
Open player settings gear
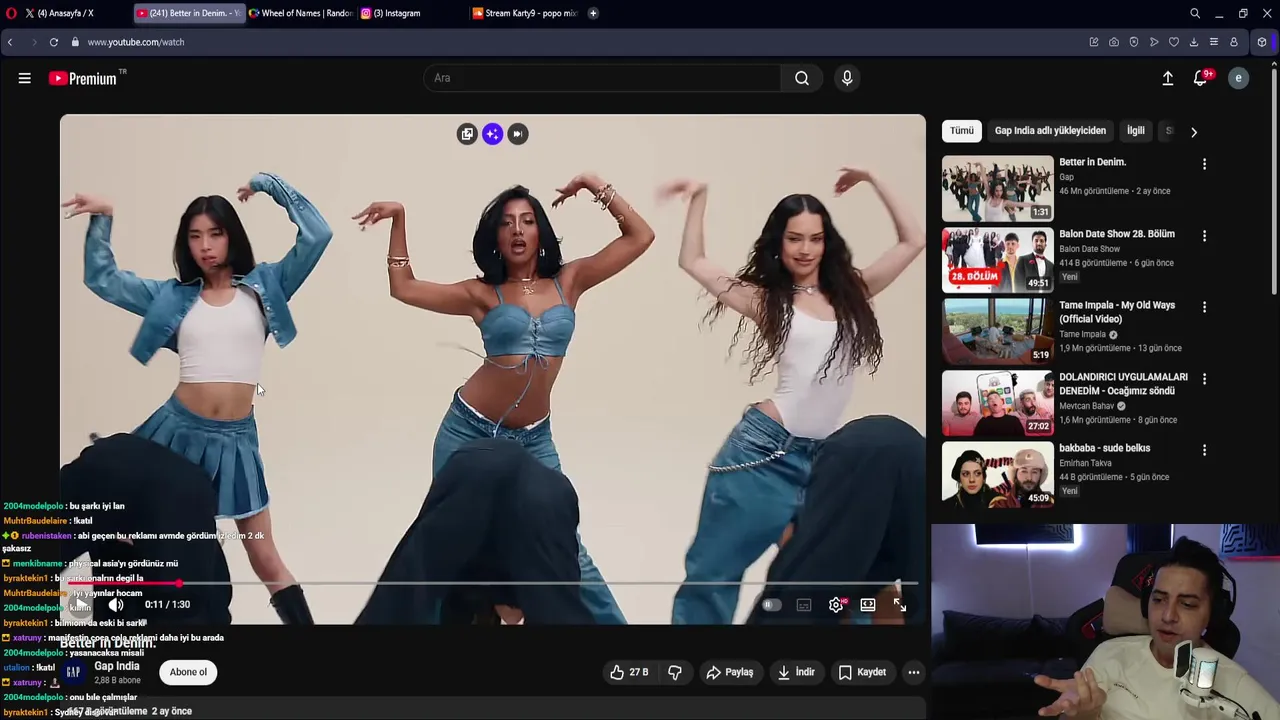click(x=836, y=605)
